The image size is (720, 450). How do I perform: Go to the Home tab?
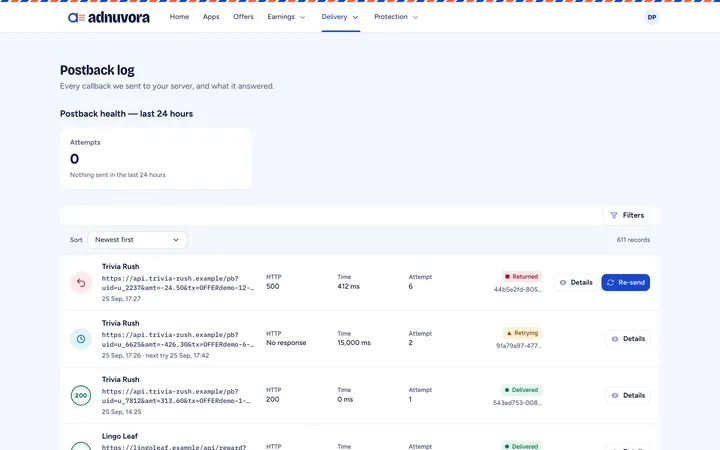[x=179, y=17]
